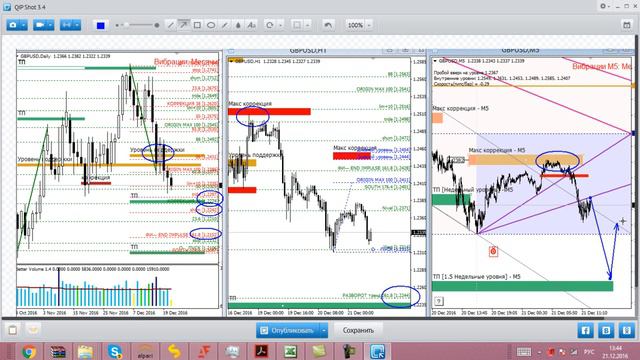Screen dimensions: 640x360
Task: Click the Сохранить save button
Action: [x=358, y=330]
